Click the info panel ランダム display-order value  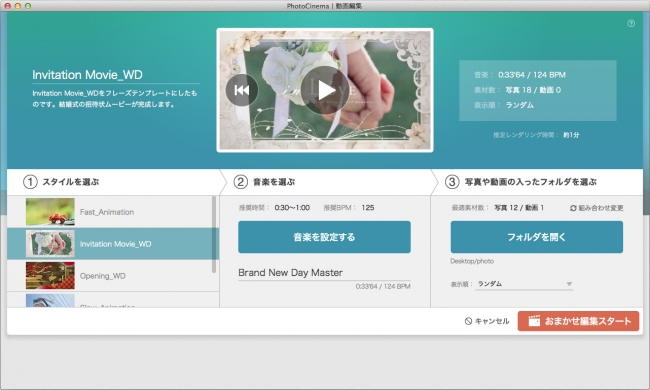(519, 105)
